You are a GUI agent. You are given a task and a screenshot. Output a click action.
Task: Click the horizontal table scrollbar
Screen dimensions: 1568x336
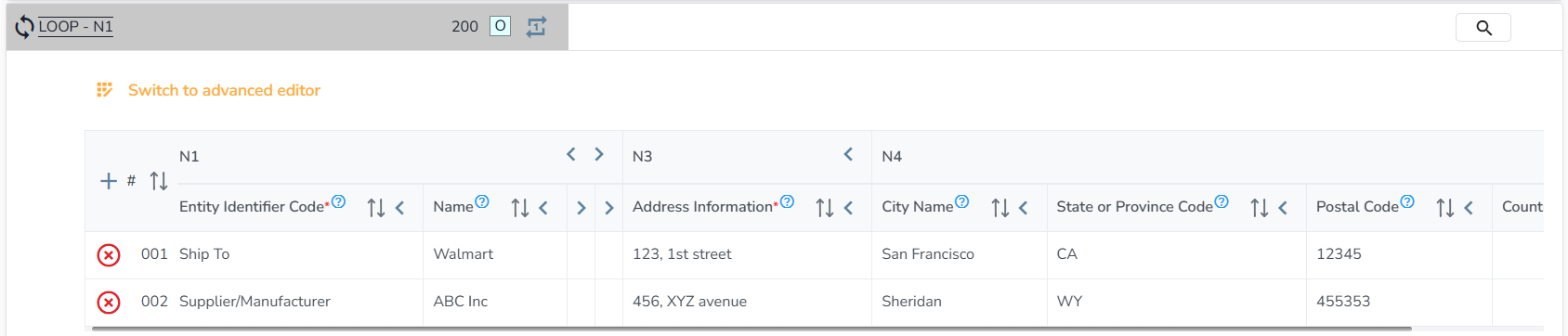[x=751, y=329]
